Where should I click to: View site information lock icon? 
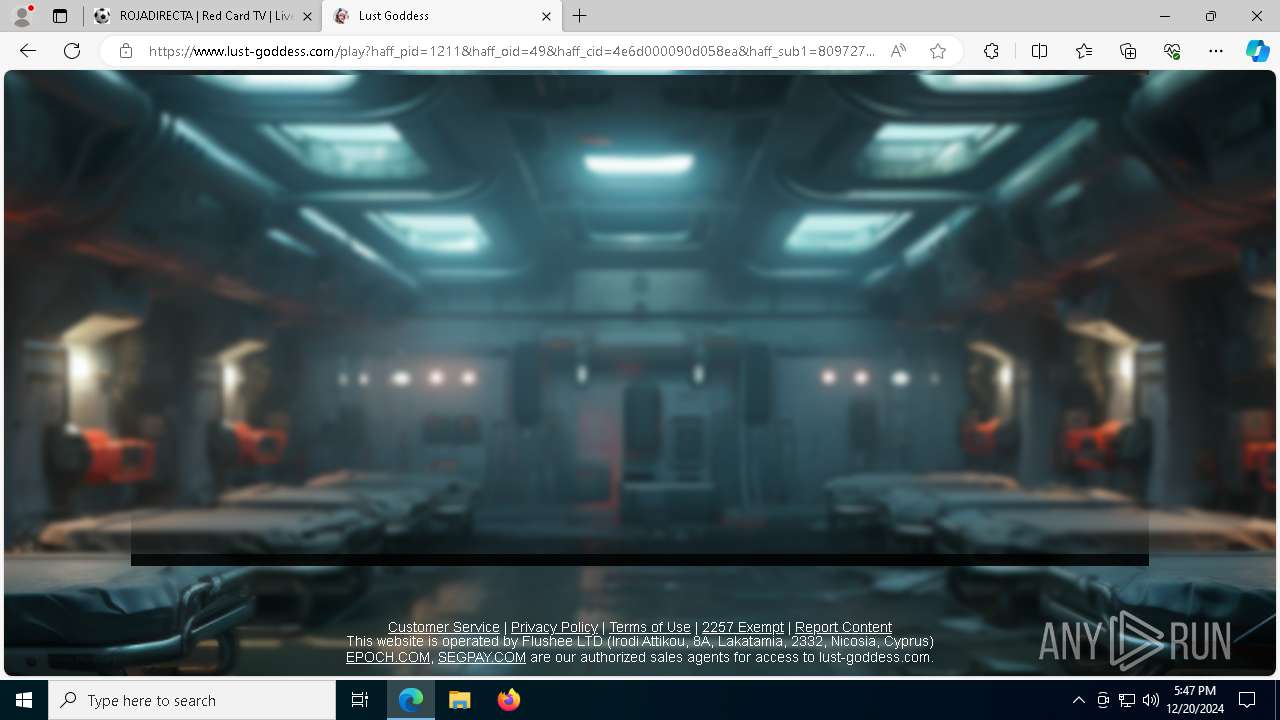pos(126,51)
